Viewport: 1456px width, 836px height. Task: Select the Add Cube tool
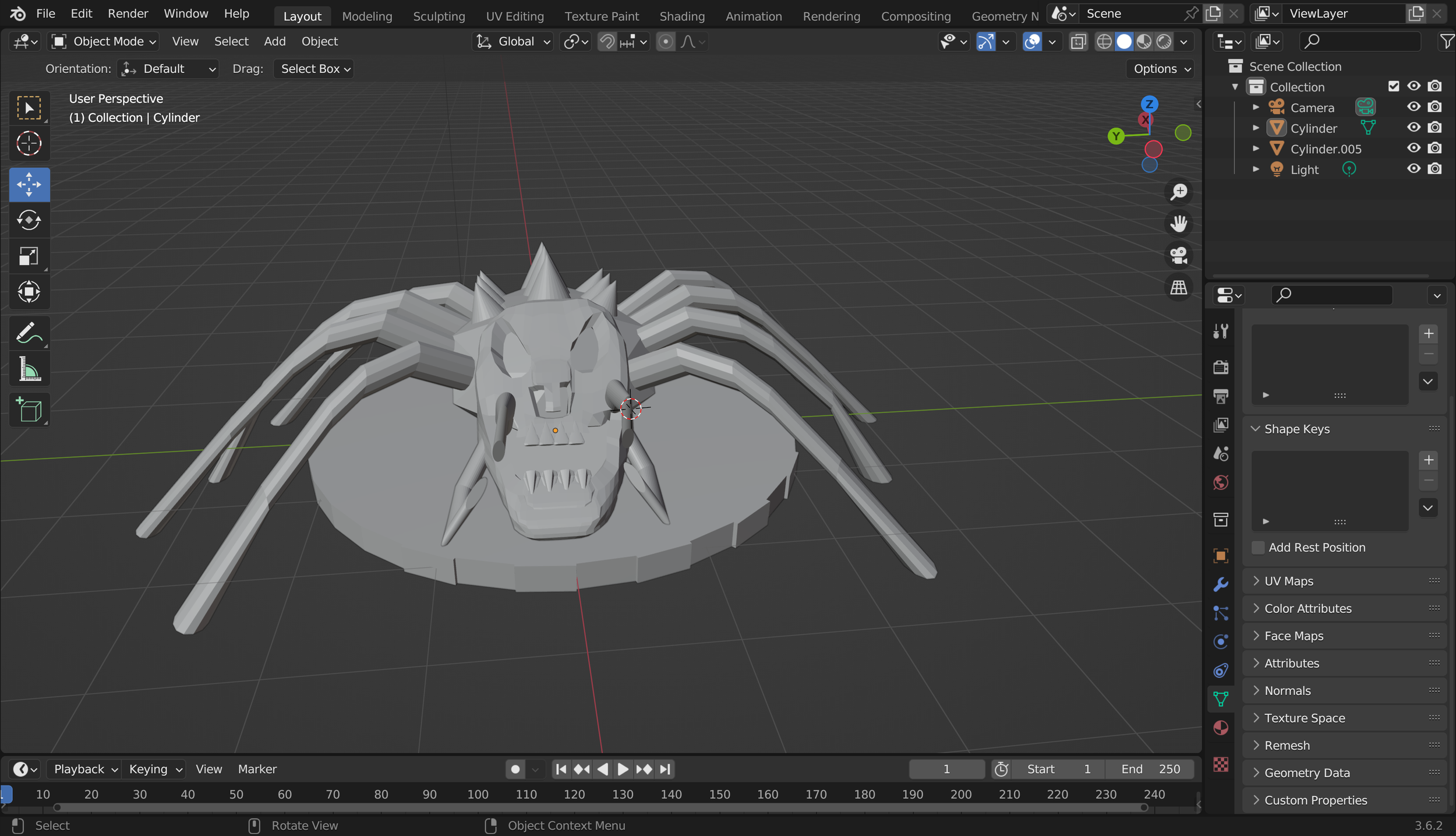(29, 410)
